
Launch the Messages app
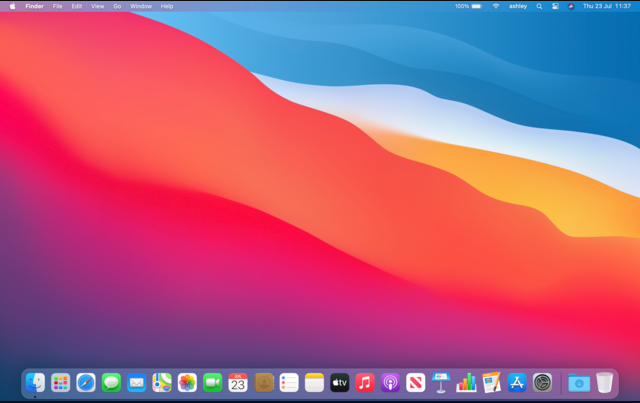pyautogui.click(x=111, y=382)
